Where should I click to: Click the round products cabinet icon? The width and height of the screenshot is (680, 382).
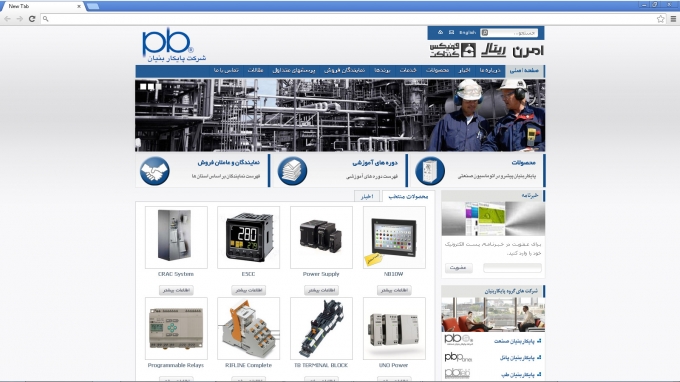coord(430,171)
